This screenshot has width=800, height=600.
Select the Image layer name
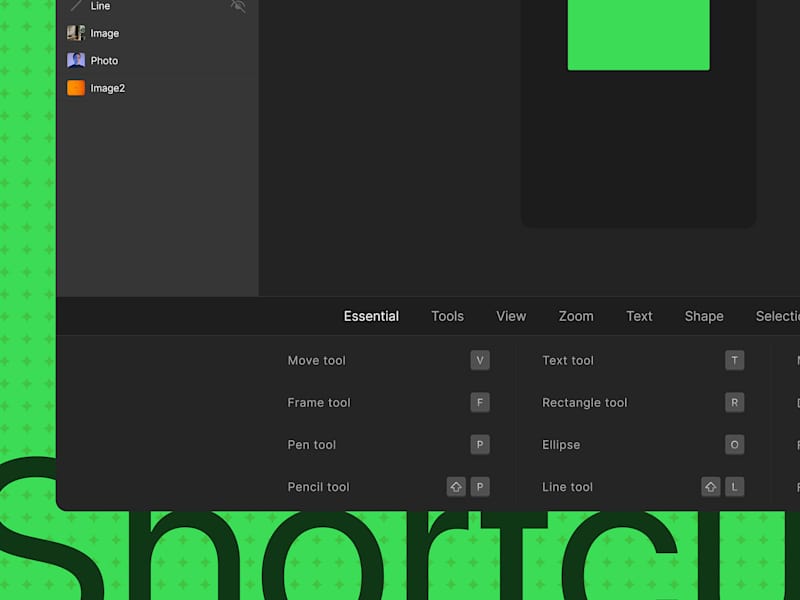[105, 33]
